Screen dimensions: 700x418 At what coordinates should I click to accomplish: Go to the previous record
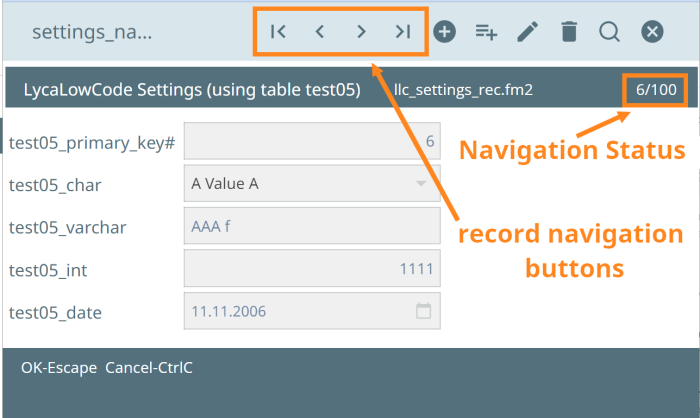(320, 32)
